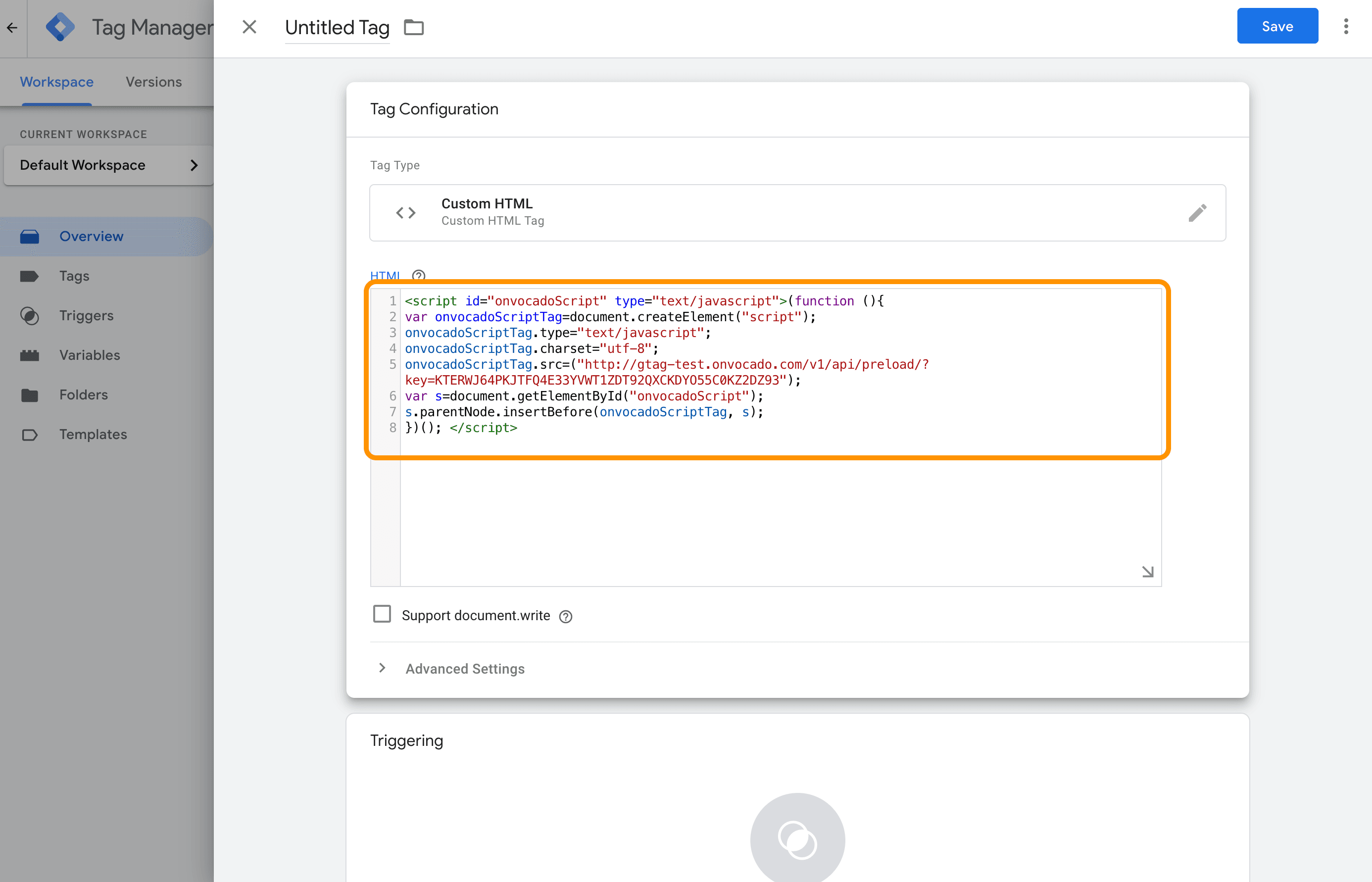Open the Default Workspace selector
Screen dimensions: 1372x882
(108, 165)
